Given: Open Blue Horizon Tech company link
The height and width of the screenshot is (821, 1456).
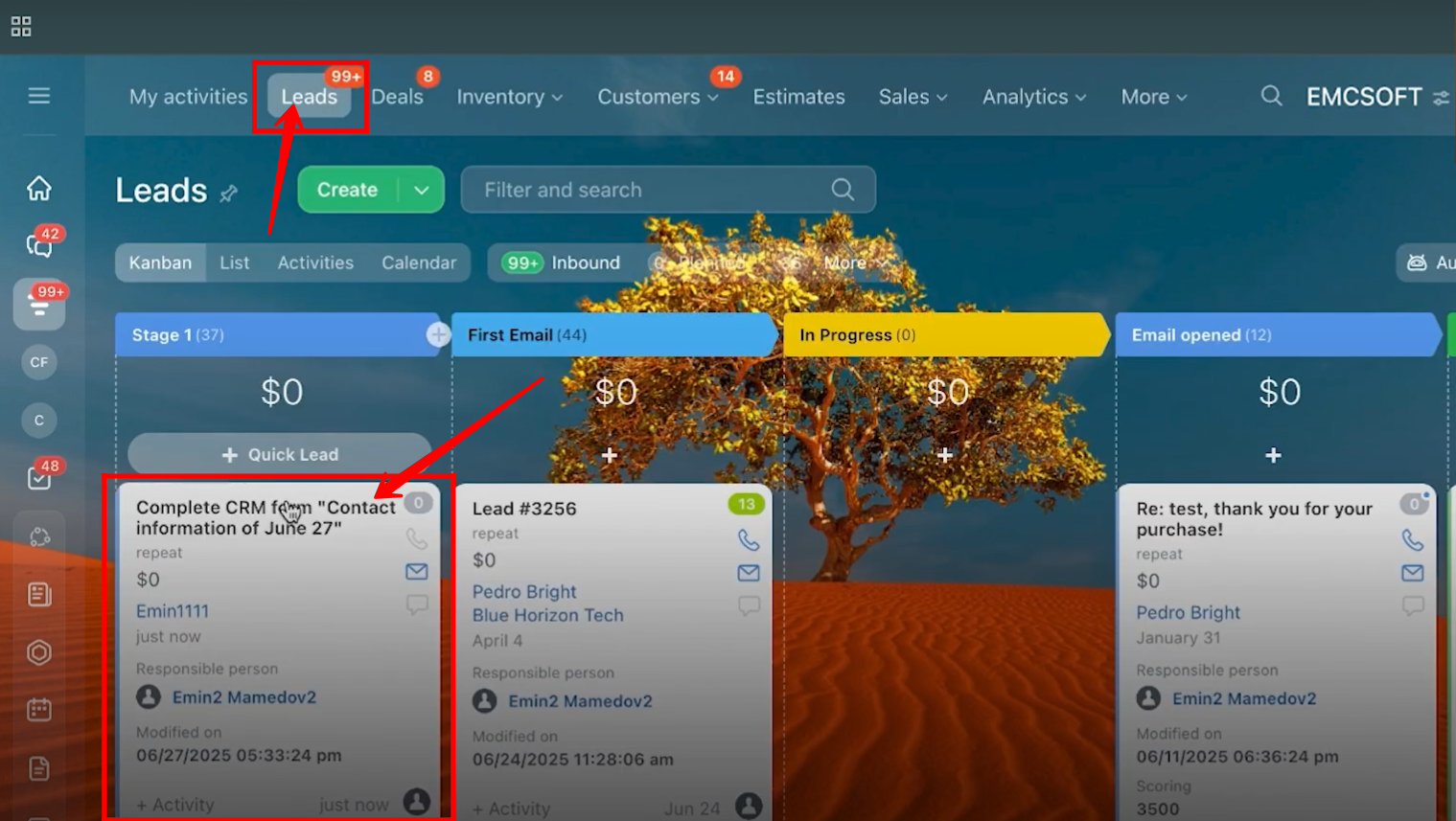Looking at the screenshot, I should pos(547,615).
